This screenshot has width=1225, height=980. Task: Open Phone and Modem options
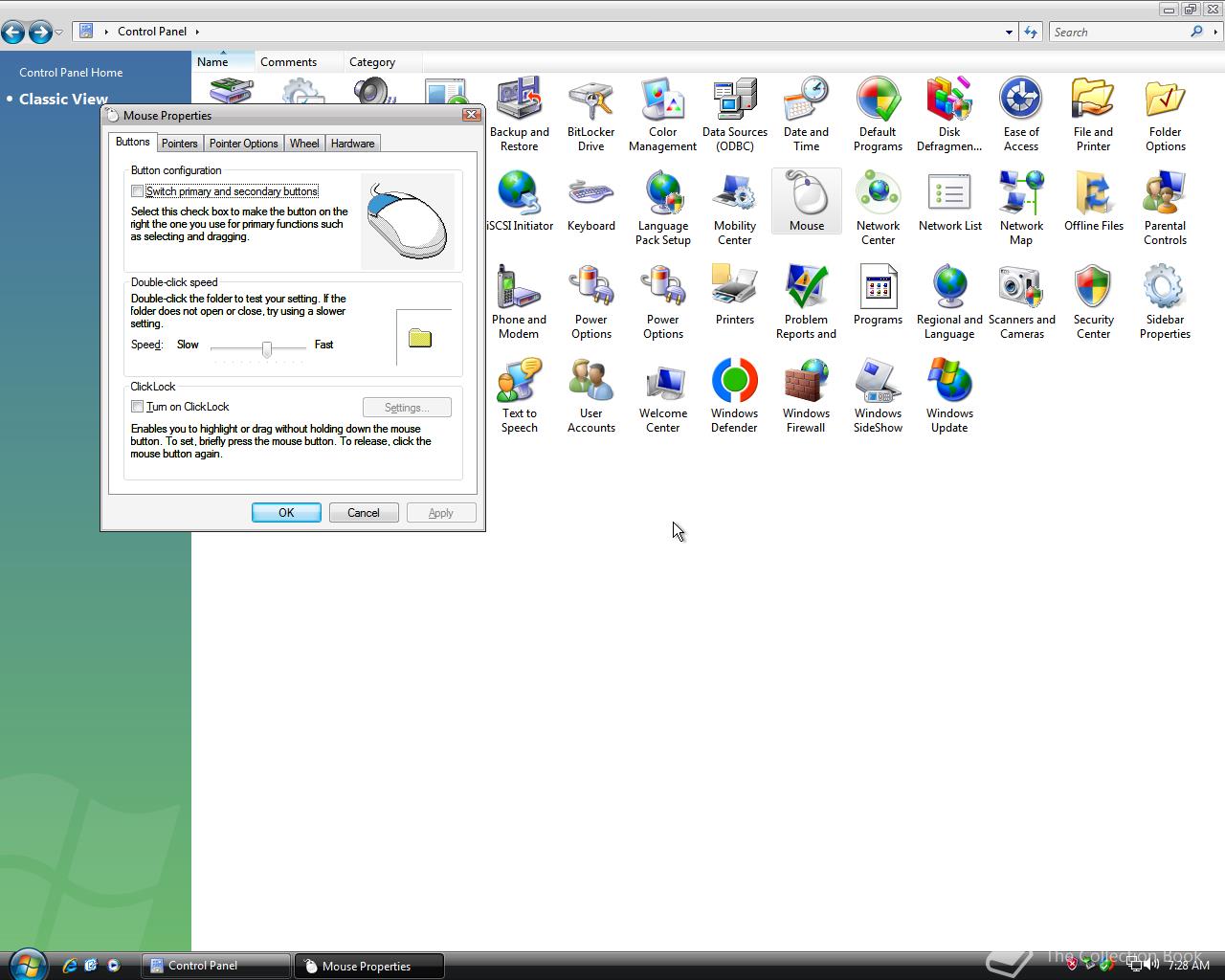click(519, 302)
